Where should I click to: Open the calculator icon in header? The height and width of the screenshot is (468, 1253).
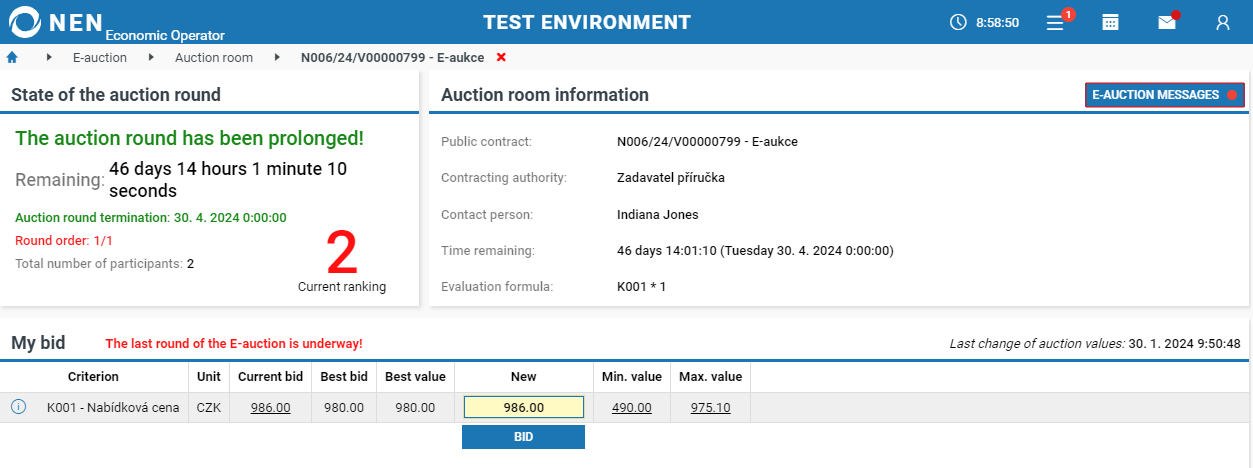[1110, 22]
